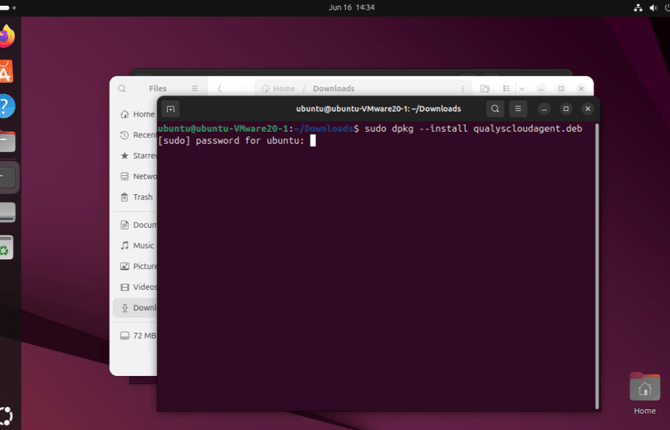
Task: Open terminal search with the magnifier icon
Action: (x=495, y=109)
